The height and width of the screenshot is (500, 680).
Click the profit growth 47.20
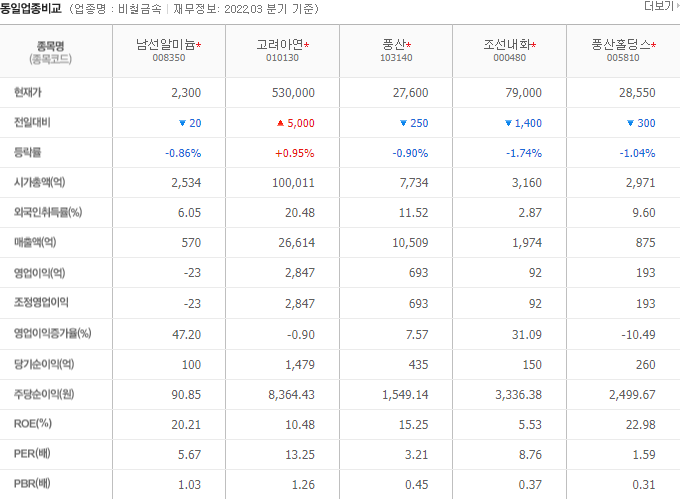[x=187, y=335]
